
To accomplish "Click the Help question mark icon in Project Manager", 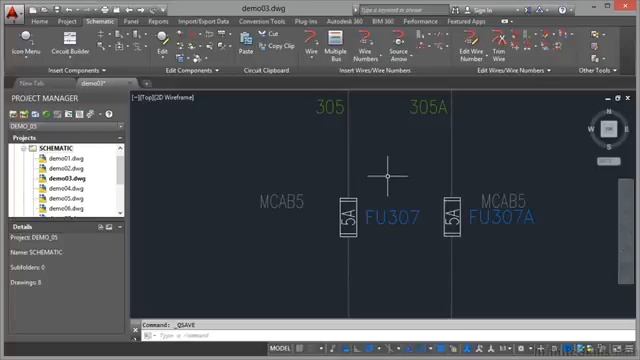I will pyautogui.click(x=109, y=114).
